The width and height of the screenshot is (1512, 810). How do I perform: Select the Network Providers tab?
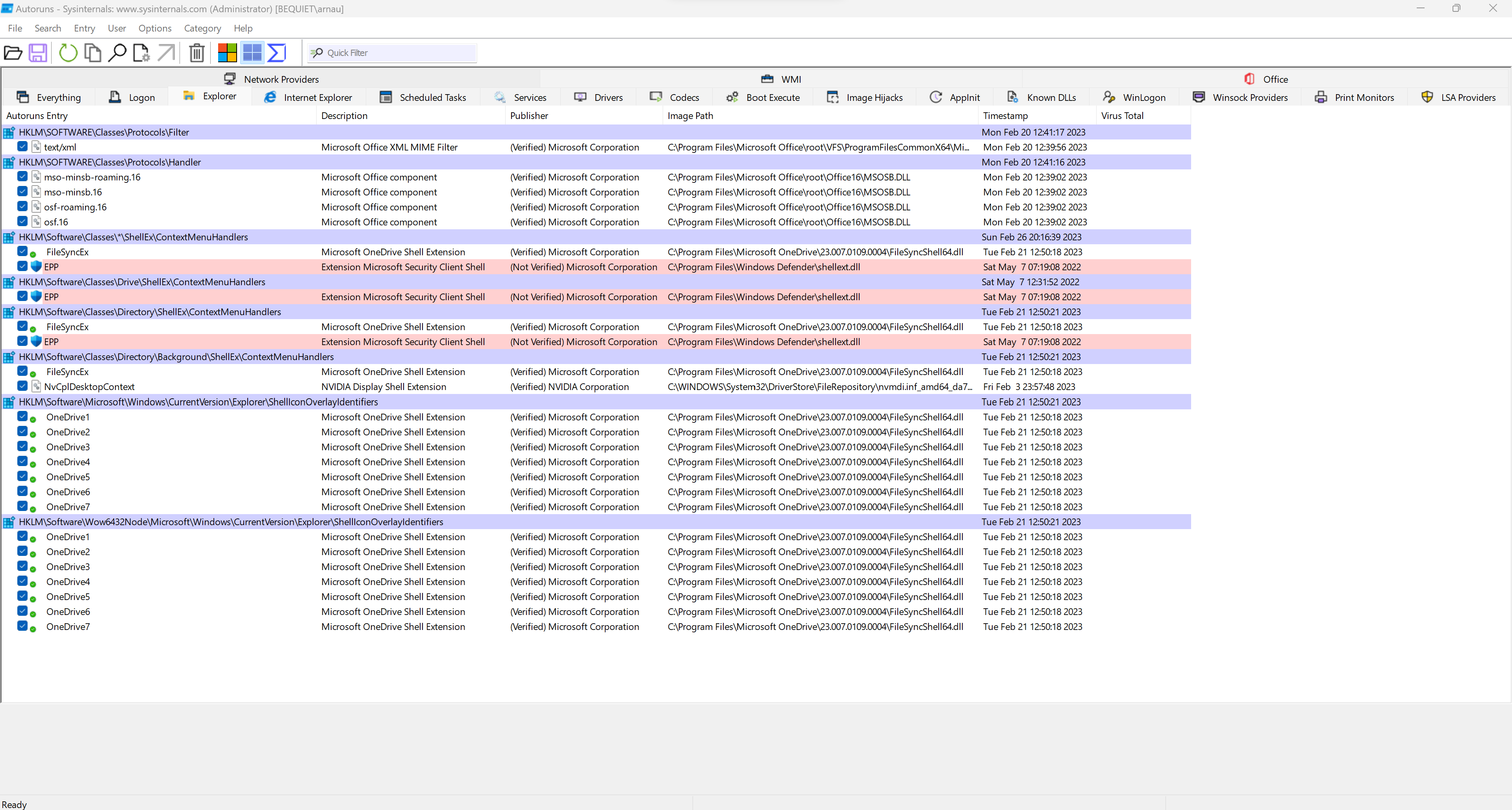[x=271, y=79]
